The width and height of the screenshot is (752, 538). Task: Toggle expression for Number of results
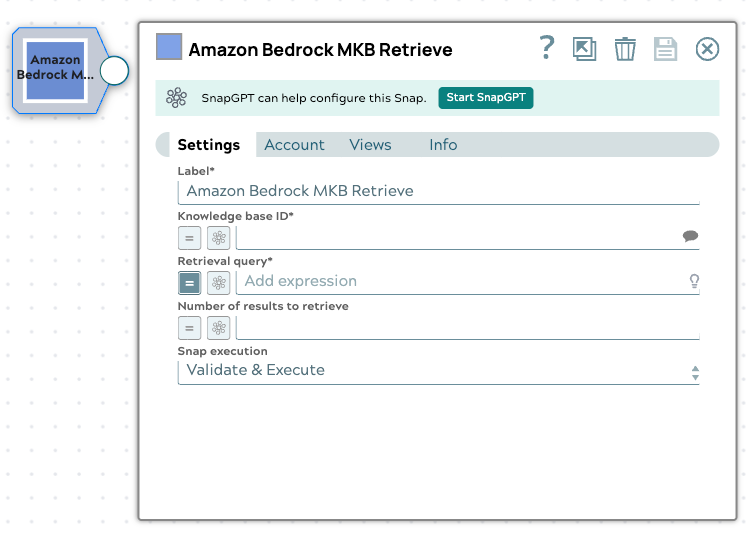coord(189,328)
